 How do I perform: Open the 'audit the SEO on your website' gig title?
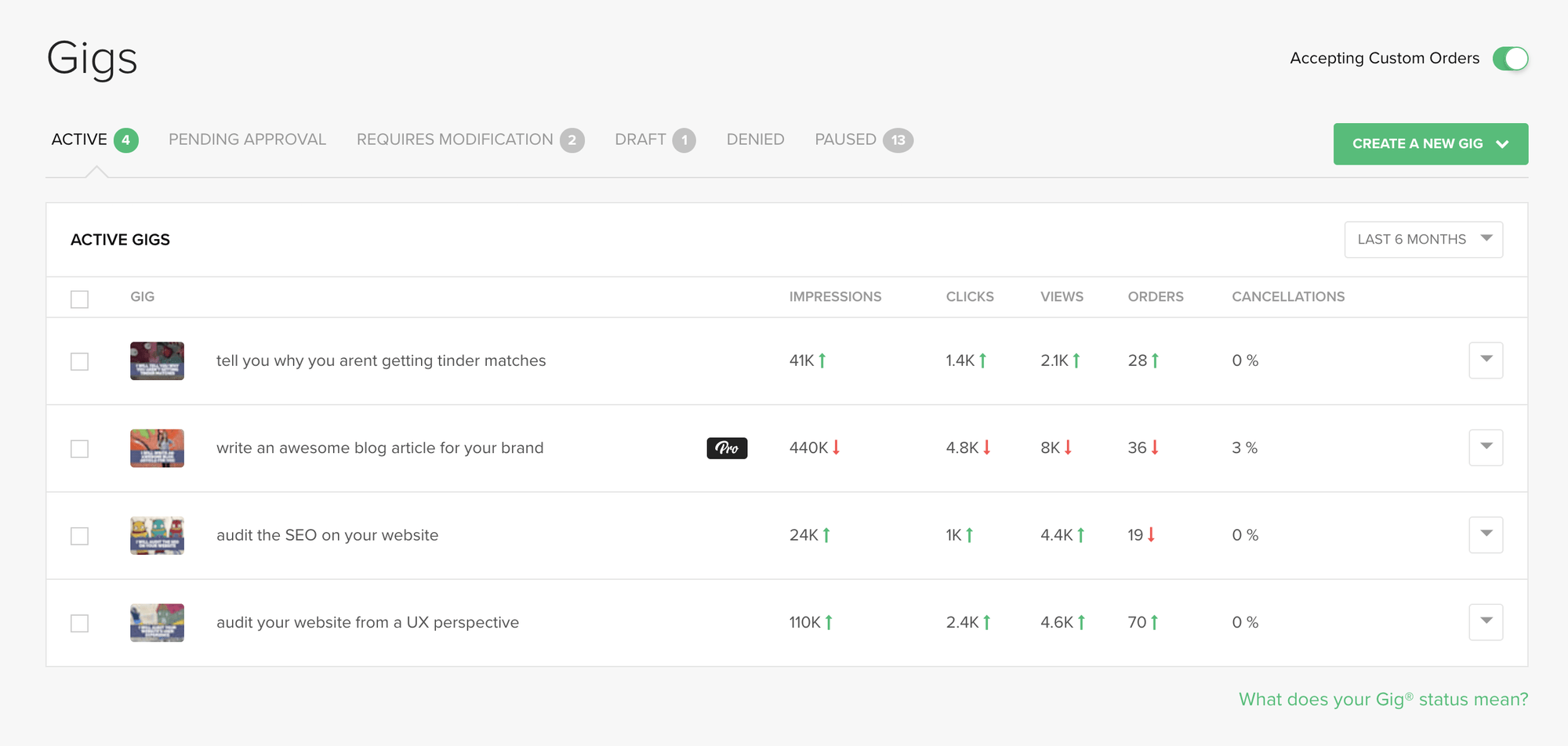[x=327, y=535]
